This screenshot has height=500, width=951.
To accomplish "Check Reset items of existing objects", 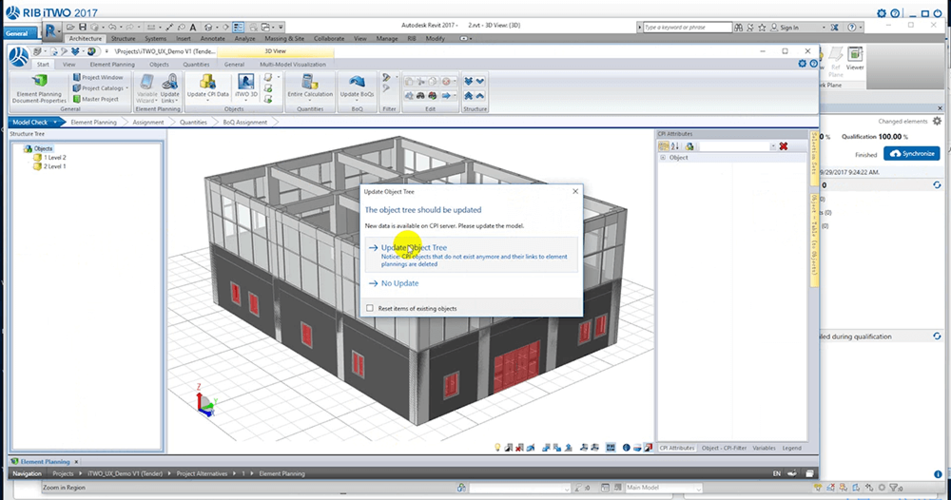I will point(371,308).
